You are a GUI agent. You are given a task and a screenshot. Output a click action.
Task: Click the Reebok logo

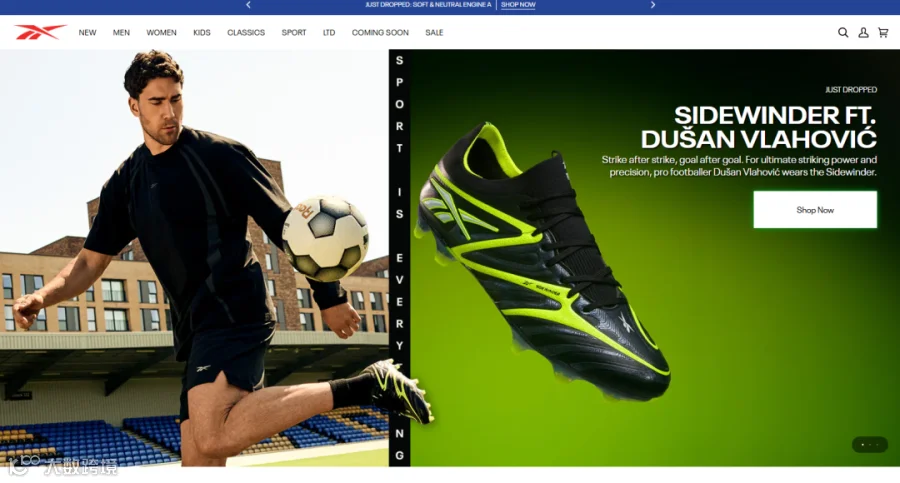[x=40, y=32]
